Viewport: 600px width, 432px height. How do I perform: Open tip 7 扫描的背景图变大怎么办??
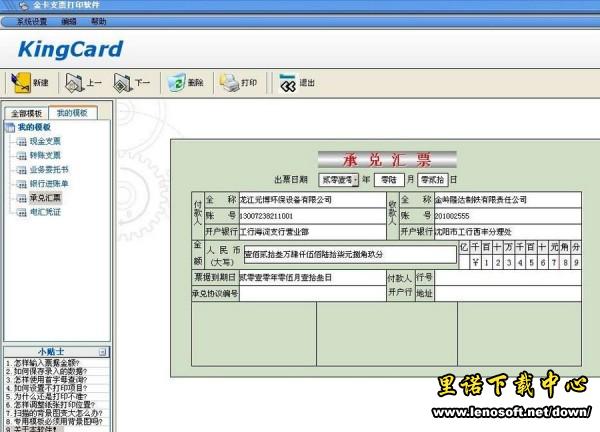(x=54, y=413)
